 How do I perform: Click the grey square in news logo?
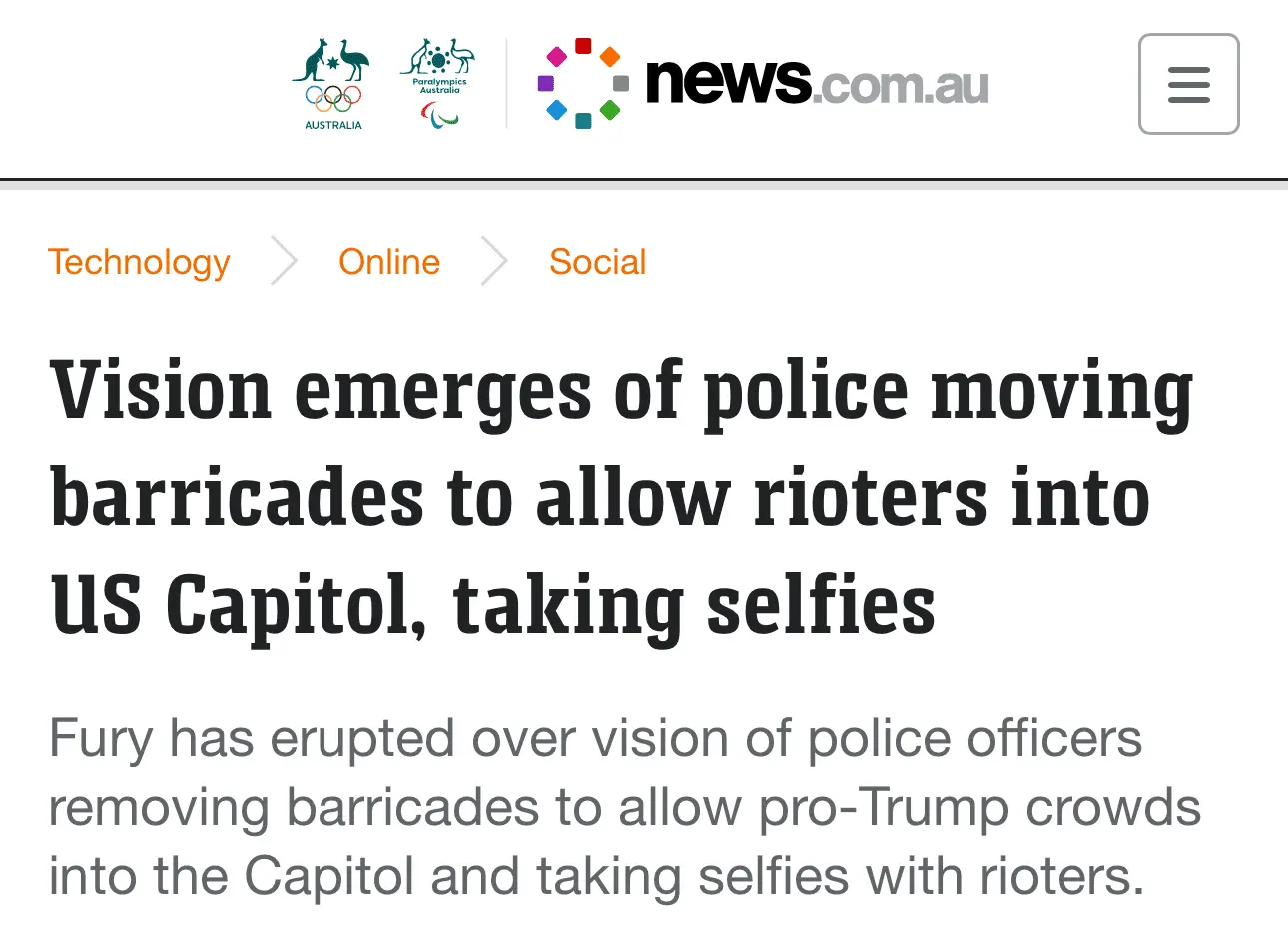point(621,83)
